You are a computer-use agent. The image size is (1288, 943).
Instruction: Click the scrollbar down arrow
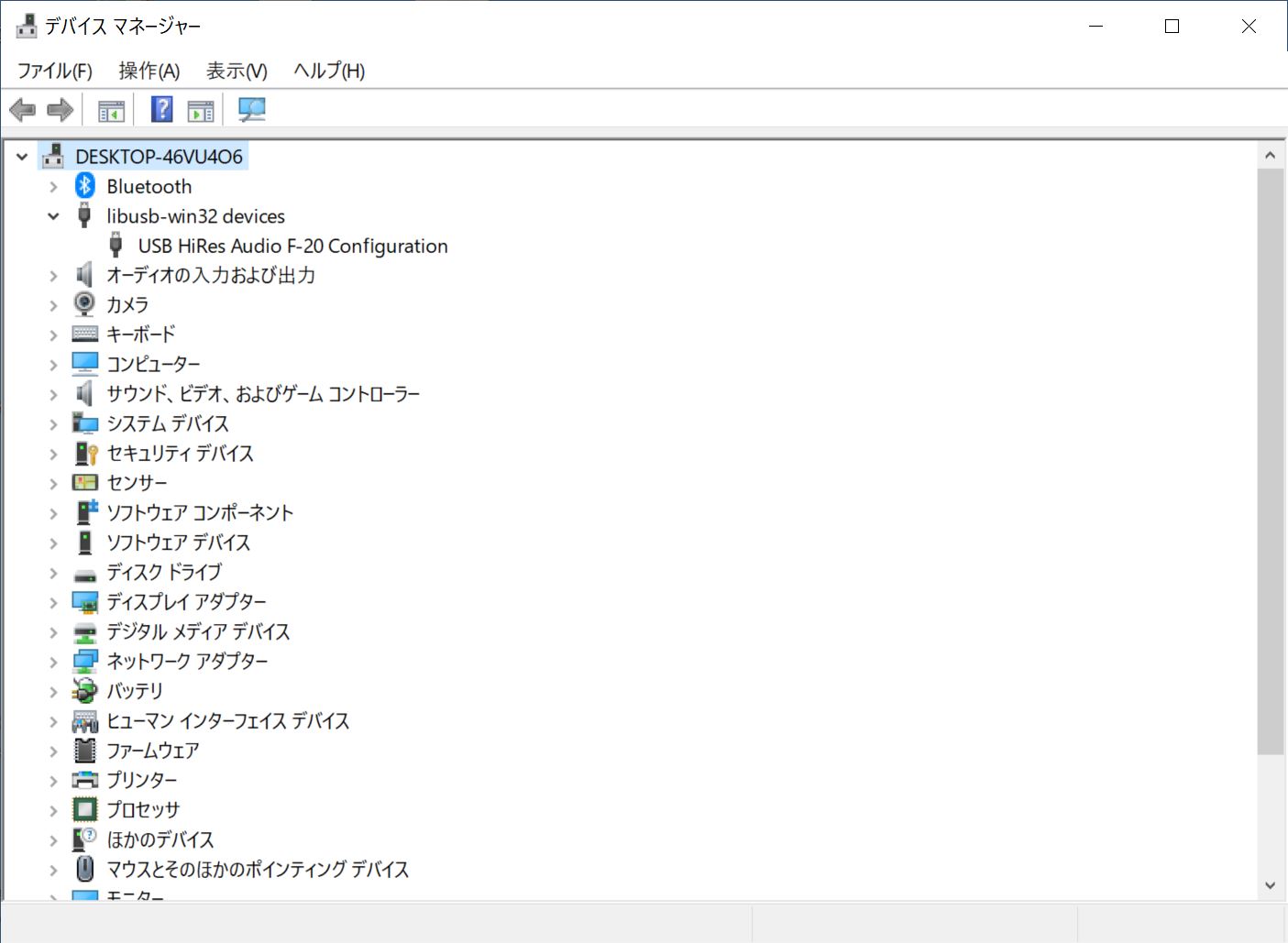(1270, 885)
